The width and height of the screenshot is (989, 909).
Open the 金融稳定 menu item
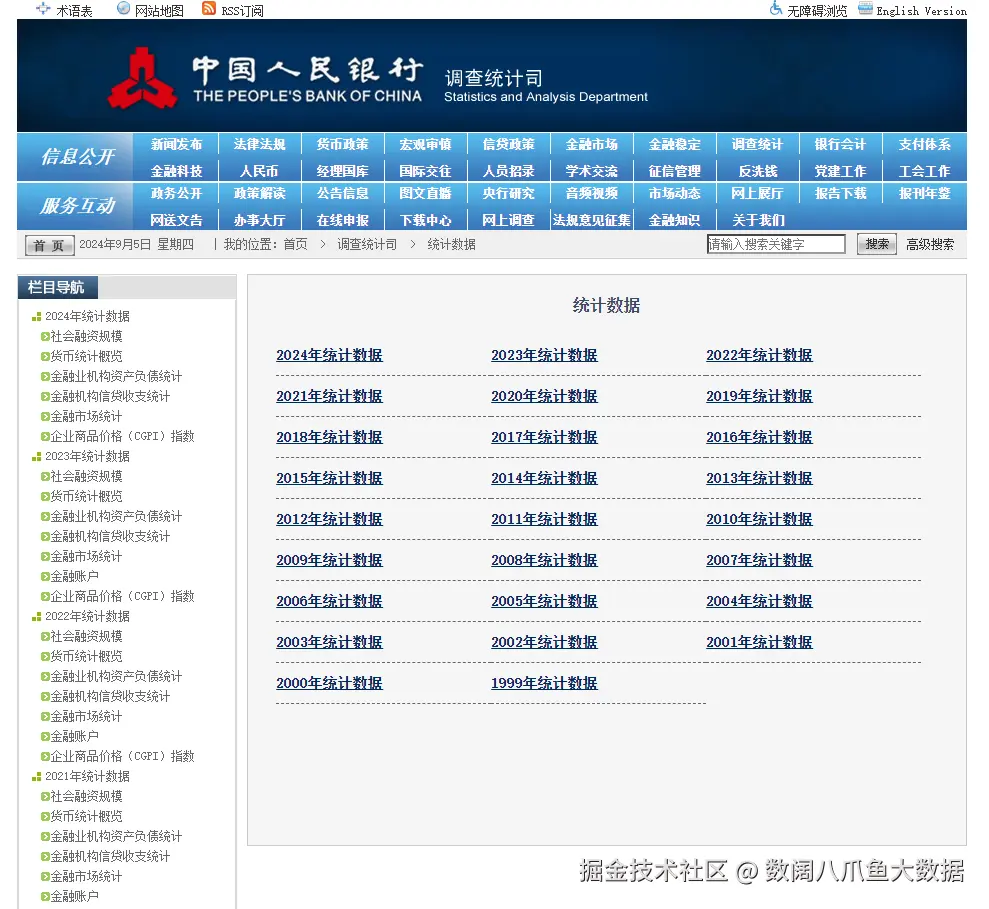point(674,144)
